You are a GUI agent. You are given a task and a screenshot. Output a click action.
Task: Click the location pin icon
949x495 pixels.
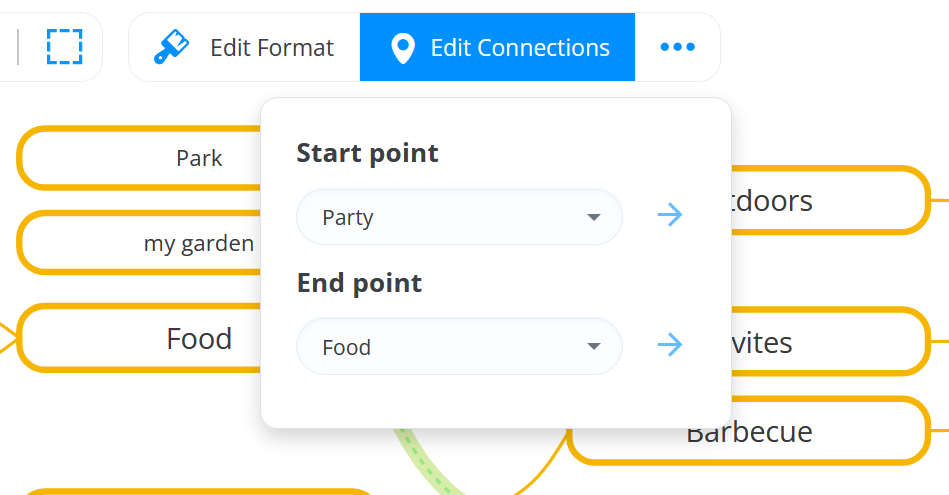[x=402, y=48]
